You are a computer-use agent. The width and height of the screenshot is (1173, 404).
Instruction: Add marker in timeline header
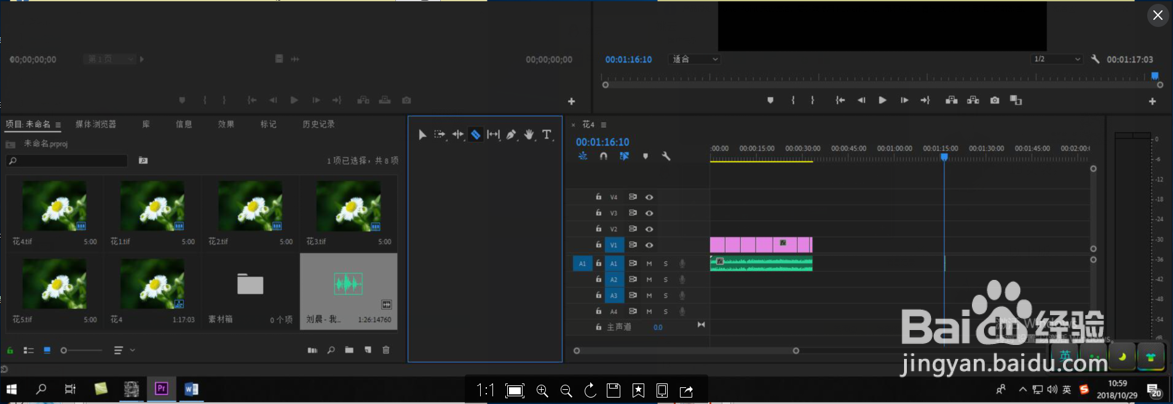(645, 156)
